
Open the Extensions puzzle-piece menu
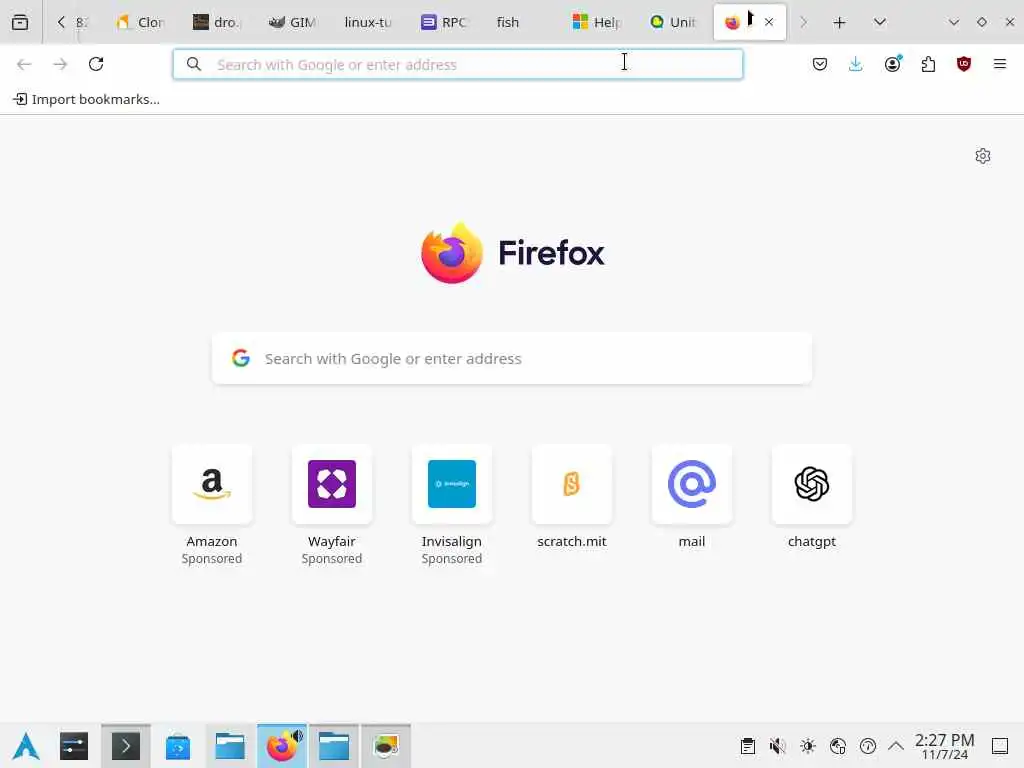pyautogui.click(x=928, y=64)
